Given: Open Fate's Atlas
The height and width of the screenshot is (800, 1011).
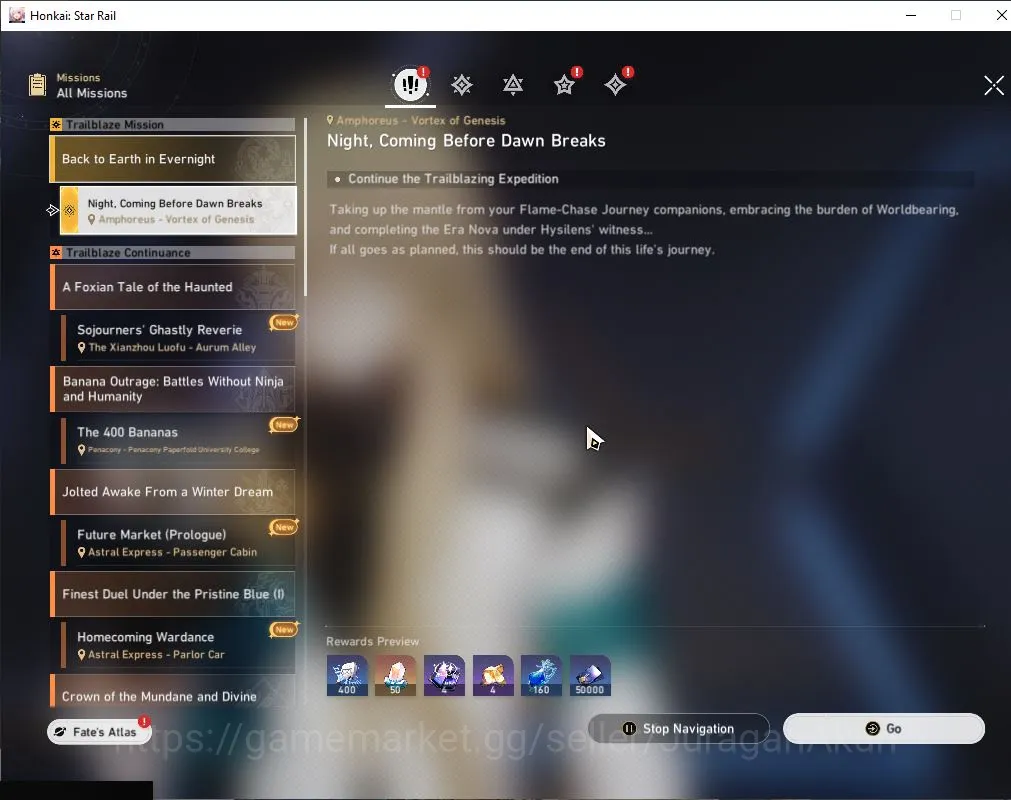Looking at the screenshot, I should (x=99, y=732).
